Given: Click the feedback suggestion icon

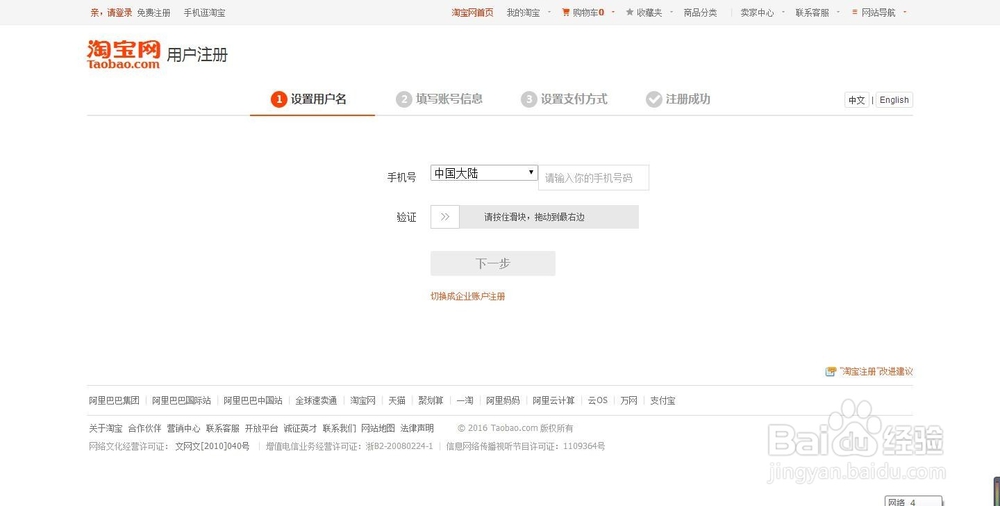Looking at the screenshot, I should coord(830,371).
